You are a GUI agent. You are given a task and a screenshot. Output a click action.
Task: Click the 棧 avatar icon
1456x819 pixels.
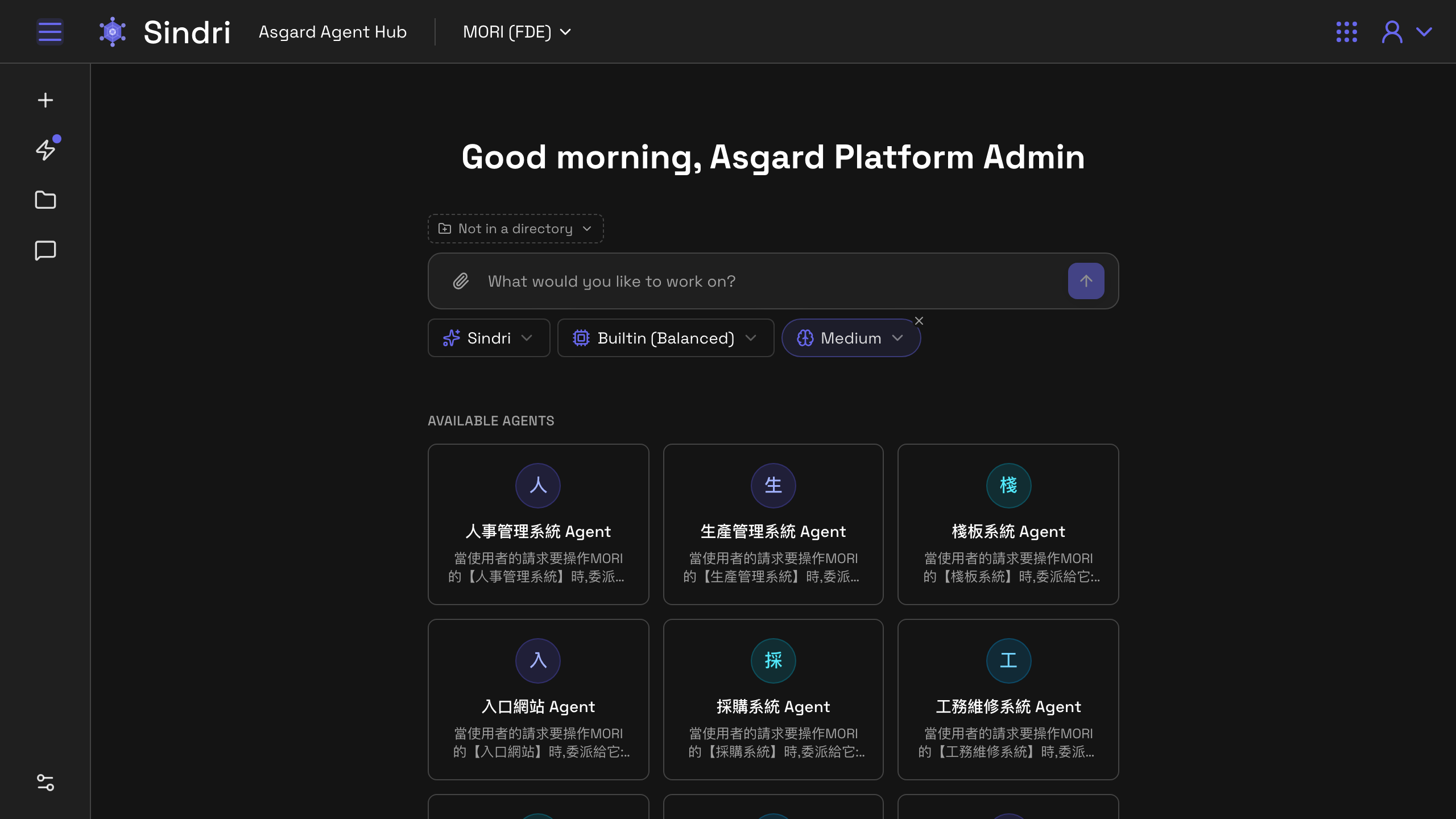pyautogui.click(x=1008, y=485)
